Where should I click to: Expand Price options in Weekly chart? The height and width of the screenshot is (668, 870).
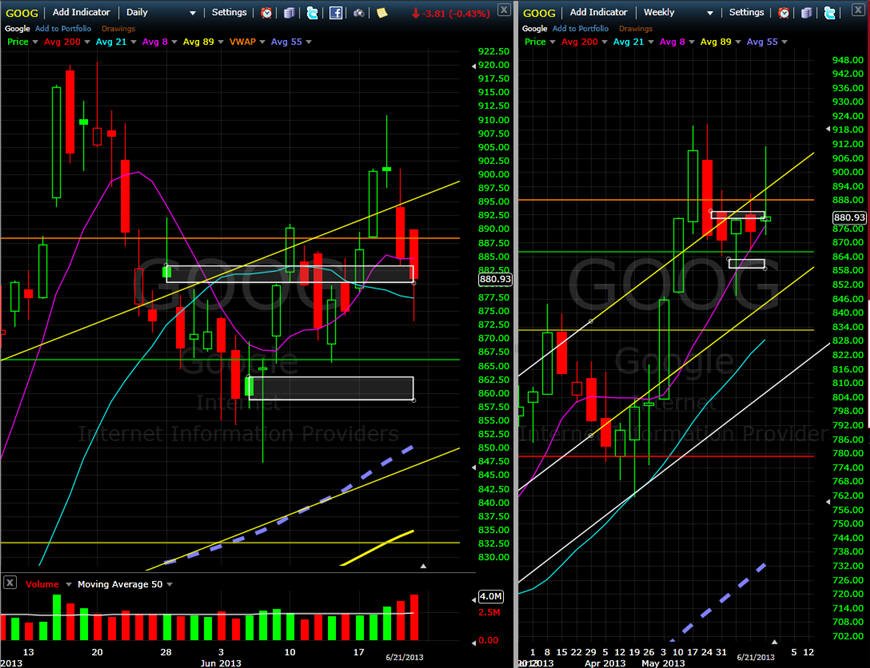point(553,42)
